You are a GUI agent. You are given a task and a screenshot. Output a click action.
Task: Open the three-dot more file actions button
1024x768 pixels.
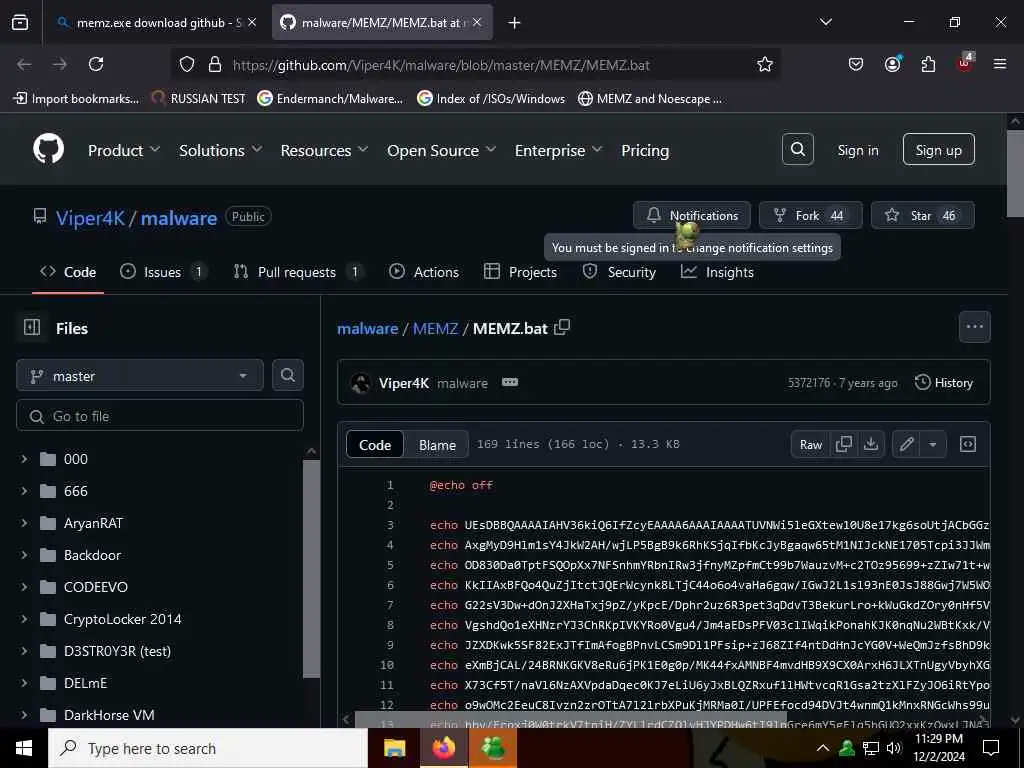point(974,327)
